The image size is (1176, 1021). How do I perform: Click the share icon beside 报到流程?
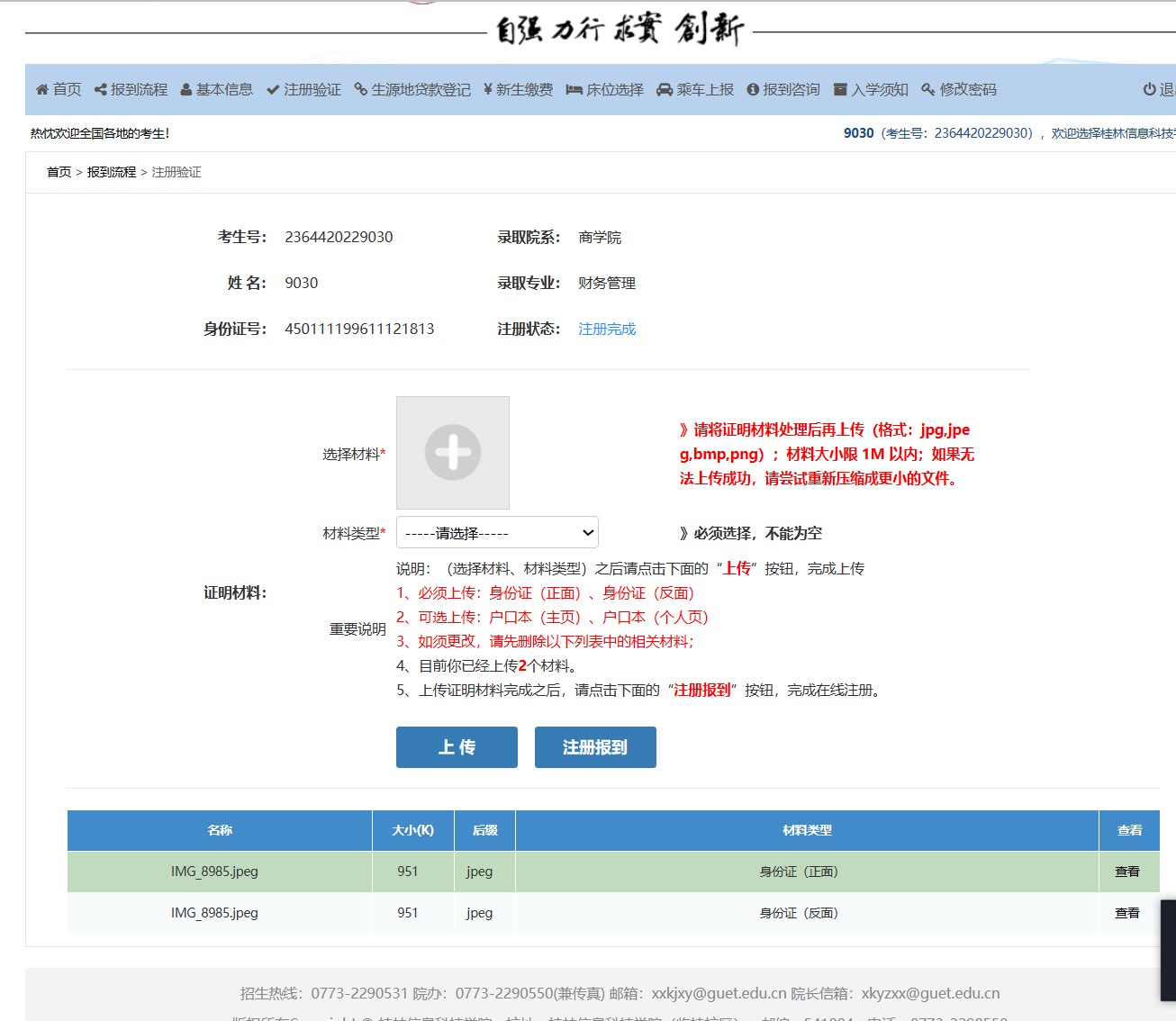pos(100,90)
